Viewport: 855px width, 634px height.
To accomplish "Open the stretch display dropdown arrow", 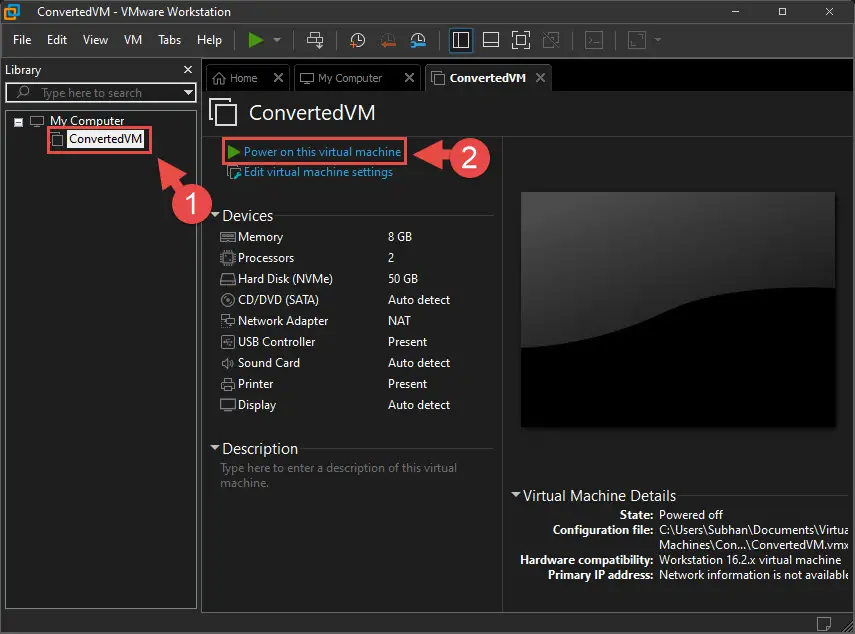I will tap(658, 40).
